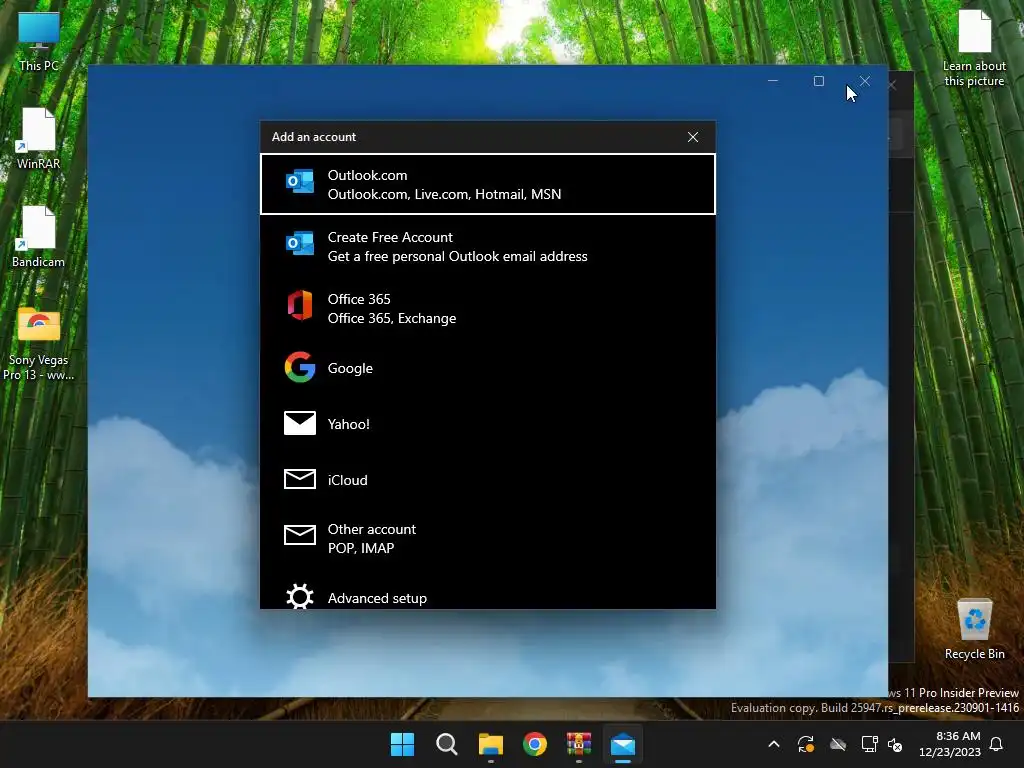Choose Create Free Account option

click(488, 246)
